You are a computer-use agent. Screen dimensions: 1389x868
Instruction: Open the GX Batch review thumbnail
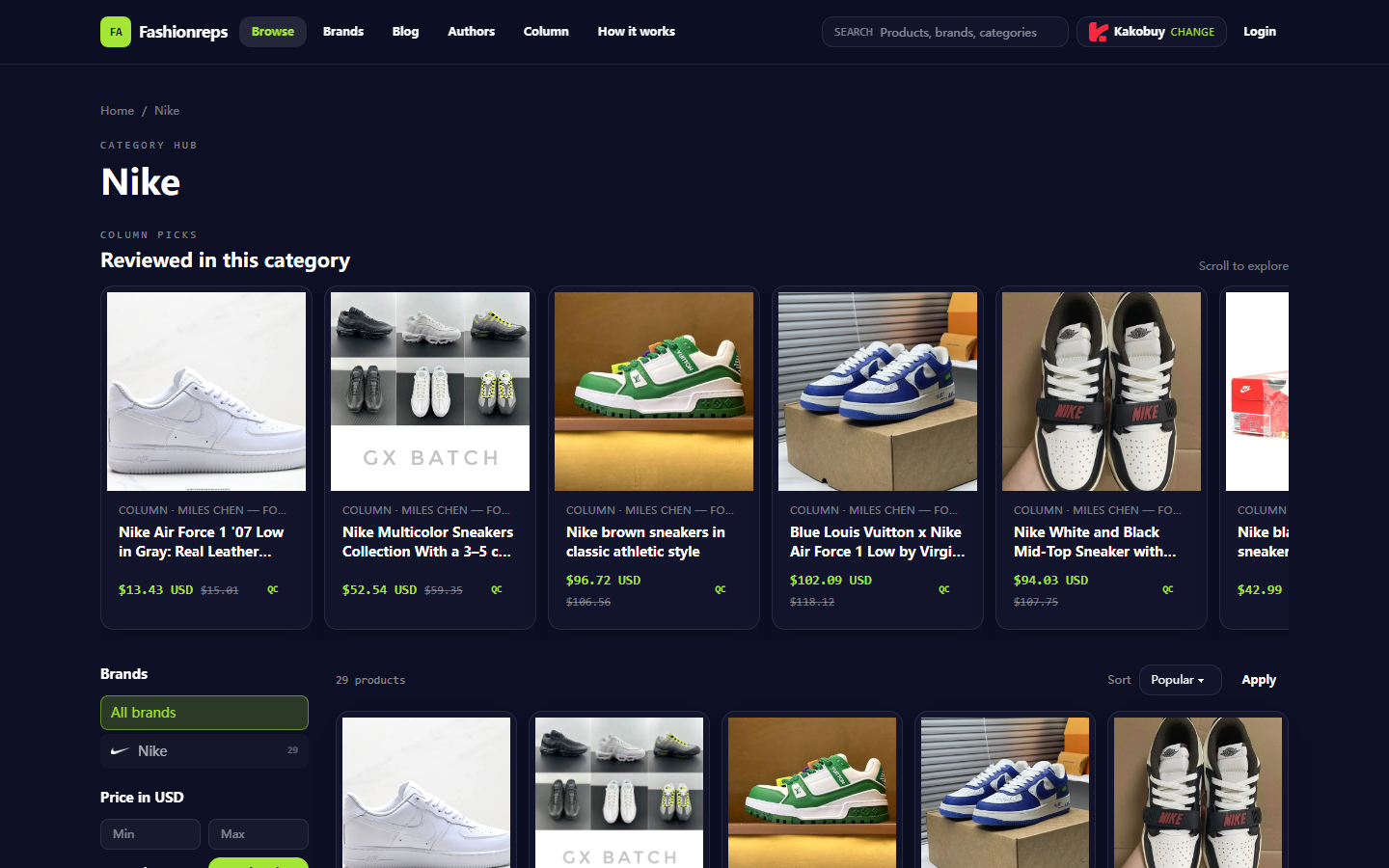click(430, 392)
